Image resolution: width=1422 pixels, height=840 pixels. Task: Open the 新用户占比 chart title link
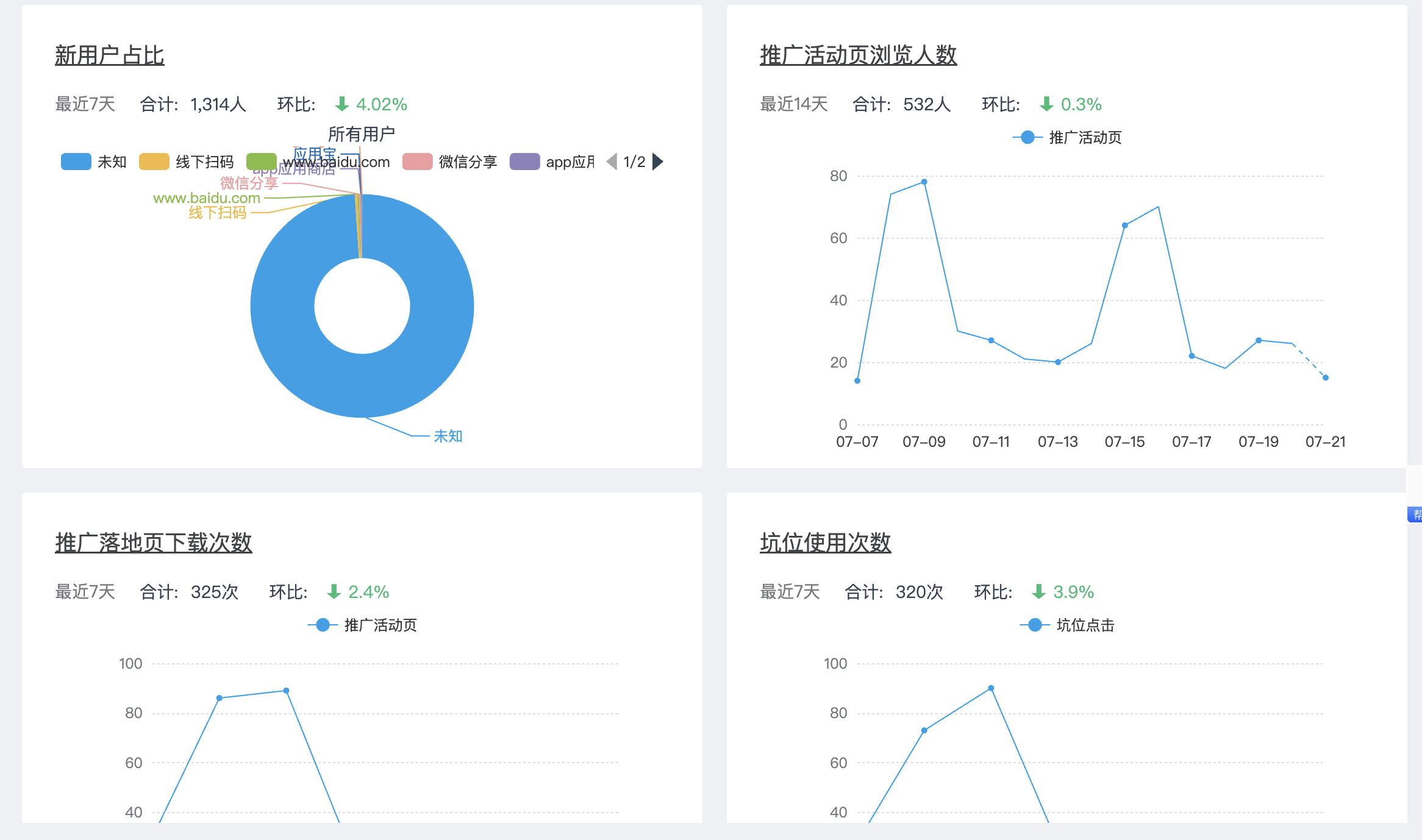pyautogui.click(x=110, y=55)
